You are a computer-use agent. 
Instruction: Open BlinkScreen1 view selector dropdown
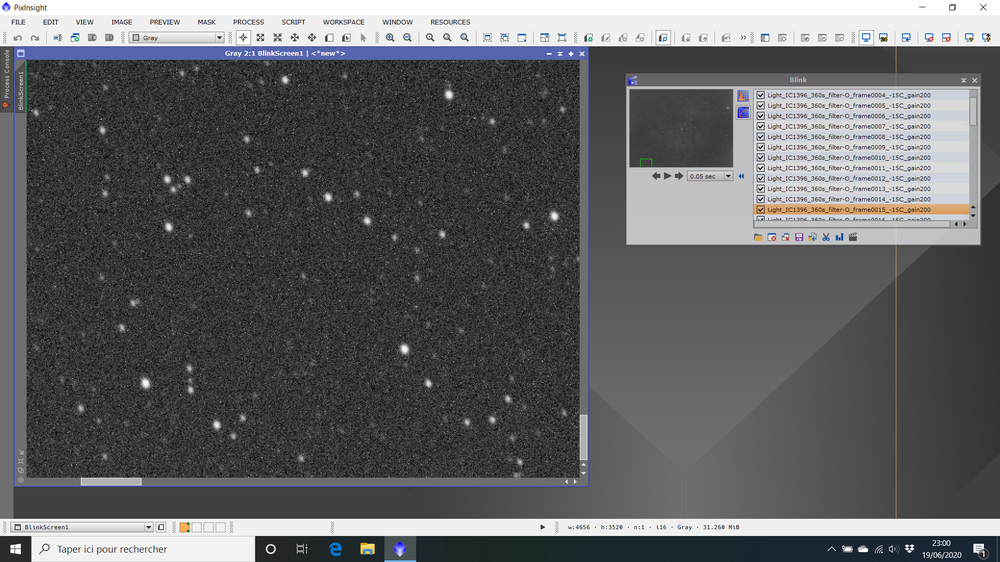point(82,527)
